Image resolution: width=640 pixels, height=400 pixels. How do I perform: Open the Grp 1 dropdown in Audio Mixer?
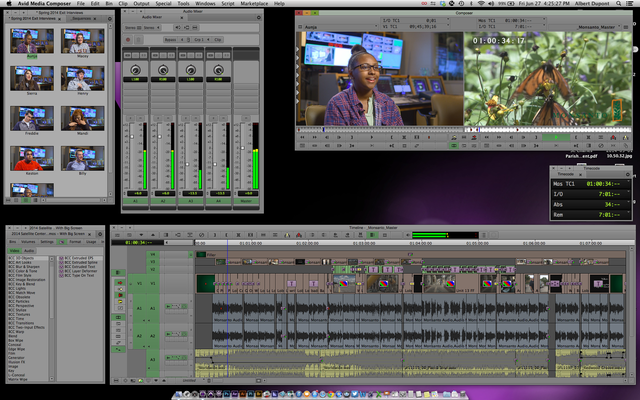(202, 40)
